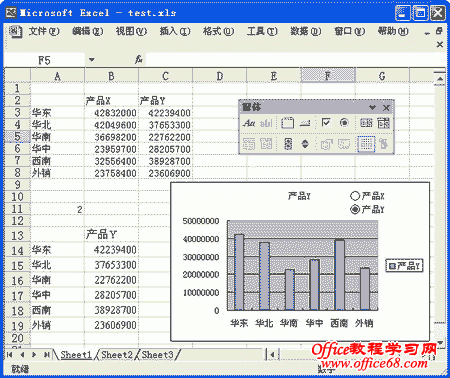This screenshot has width=450, height=378.
Task: Select the Scroll Bar control in Forms toolbar
Action: (288, 144)
